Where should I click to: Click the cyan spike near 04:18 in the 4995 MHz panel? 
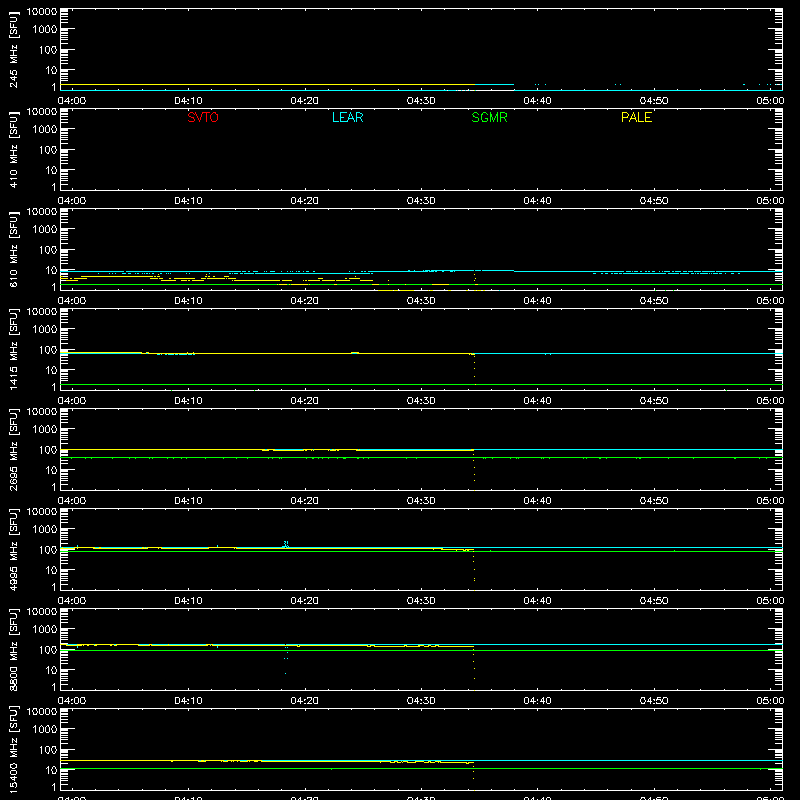[286, 544]
